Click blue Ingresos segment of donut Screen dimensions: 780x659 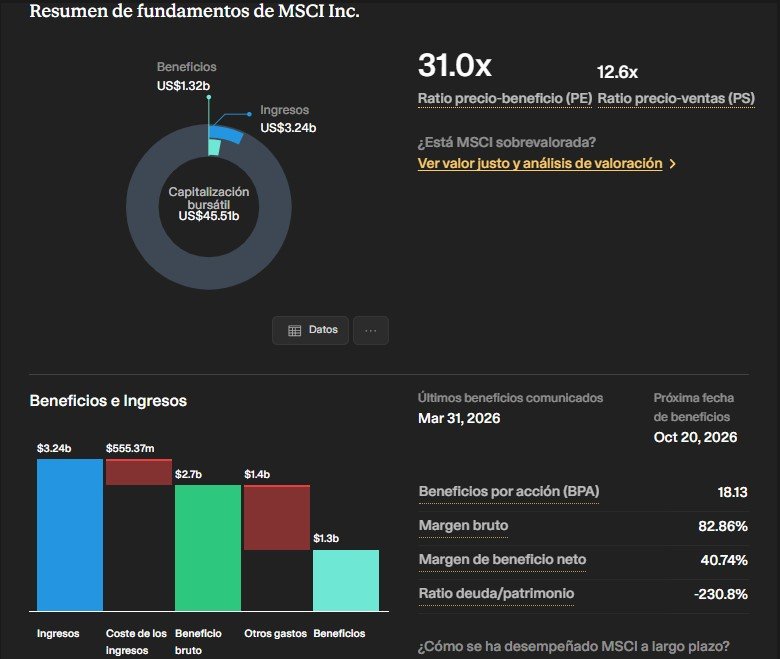click(x=226, y=133)
